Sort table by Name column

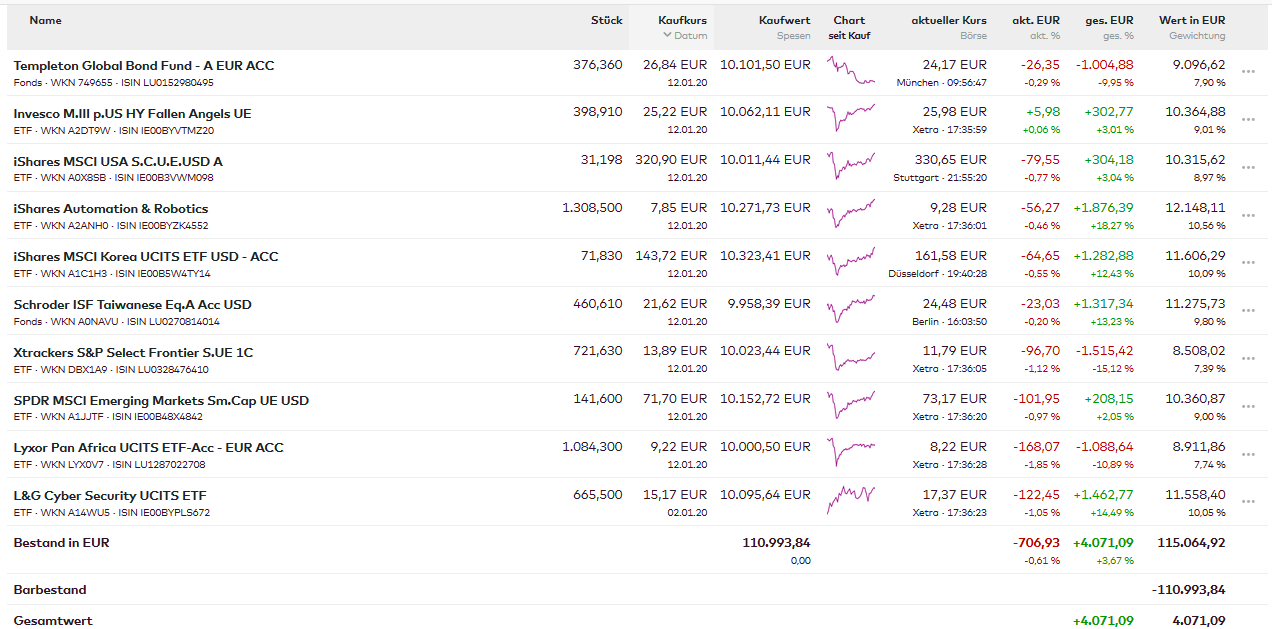point(45,20)
